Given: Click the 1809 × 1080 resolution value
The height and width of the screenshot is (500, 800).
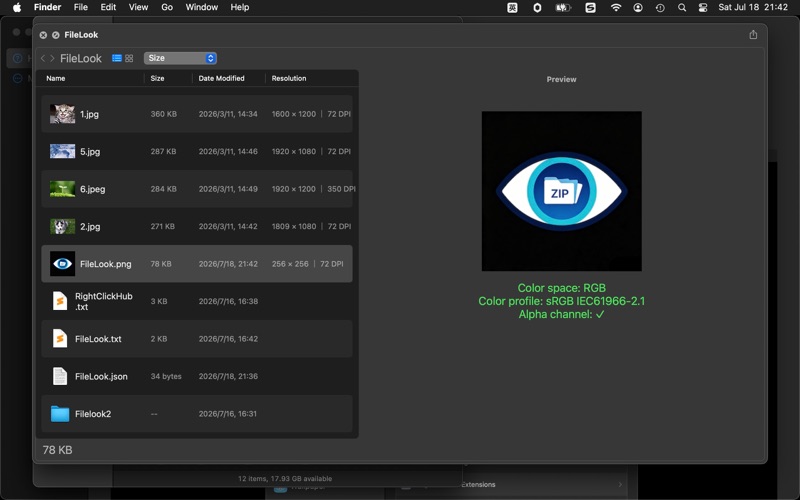Looking at the screenshot, I should tap(294, 226).
